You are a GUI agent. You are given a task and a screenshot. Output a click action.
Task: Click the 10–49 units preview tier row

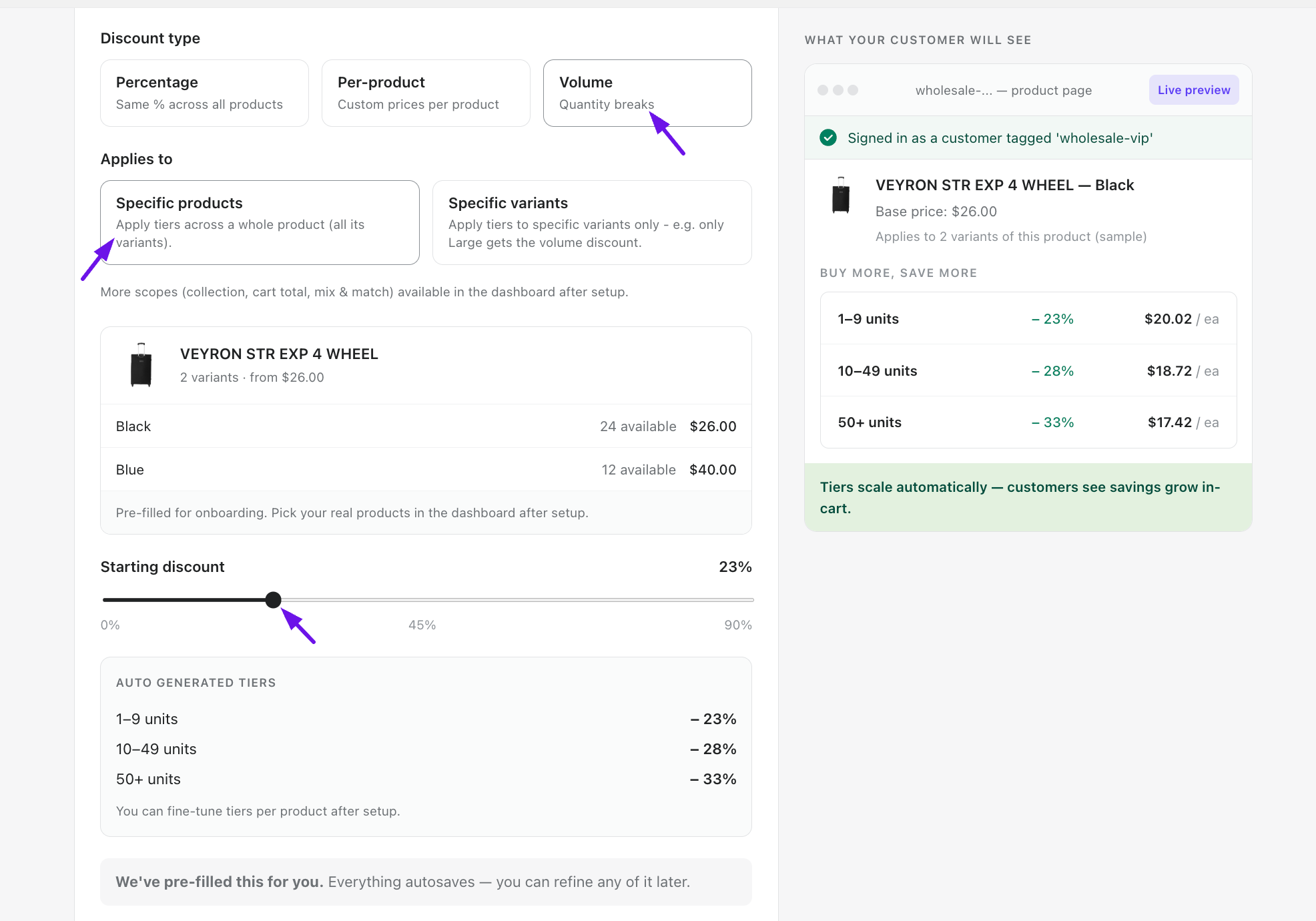[x=1028, y=370]
